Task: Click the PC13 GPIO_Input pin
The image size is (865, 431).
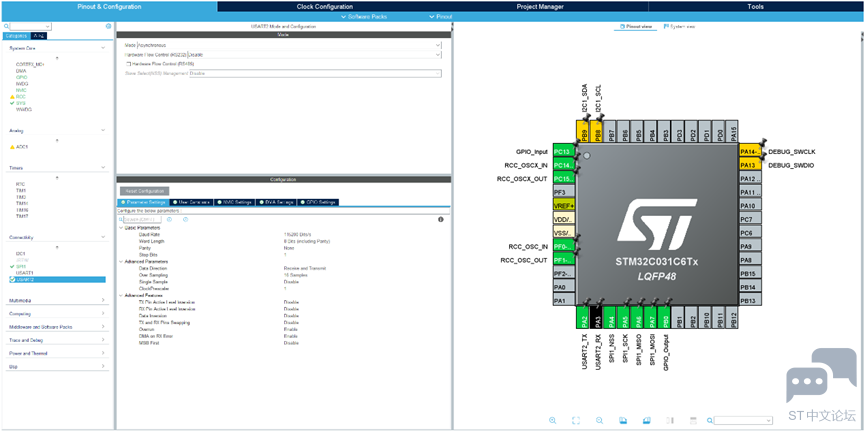Action: tap(564, 152)
